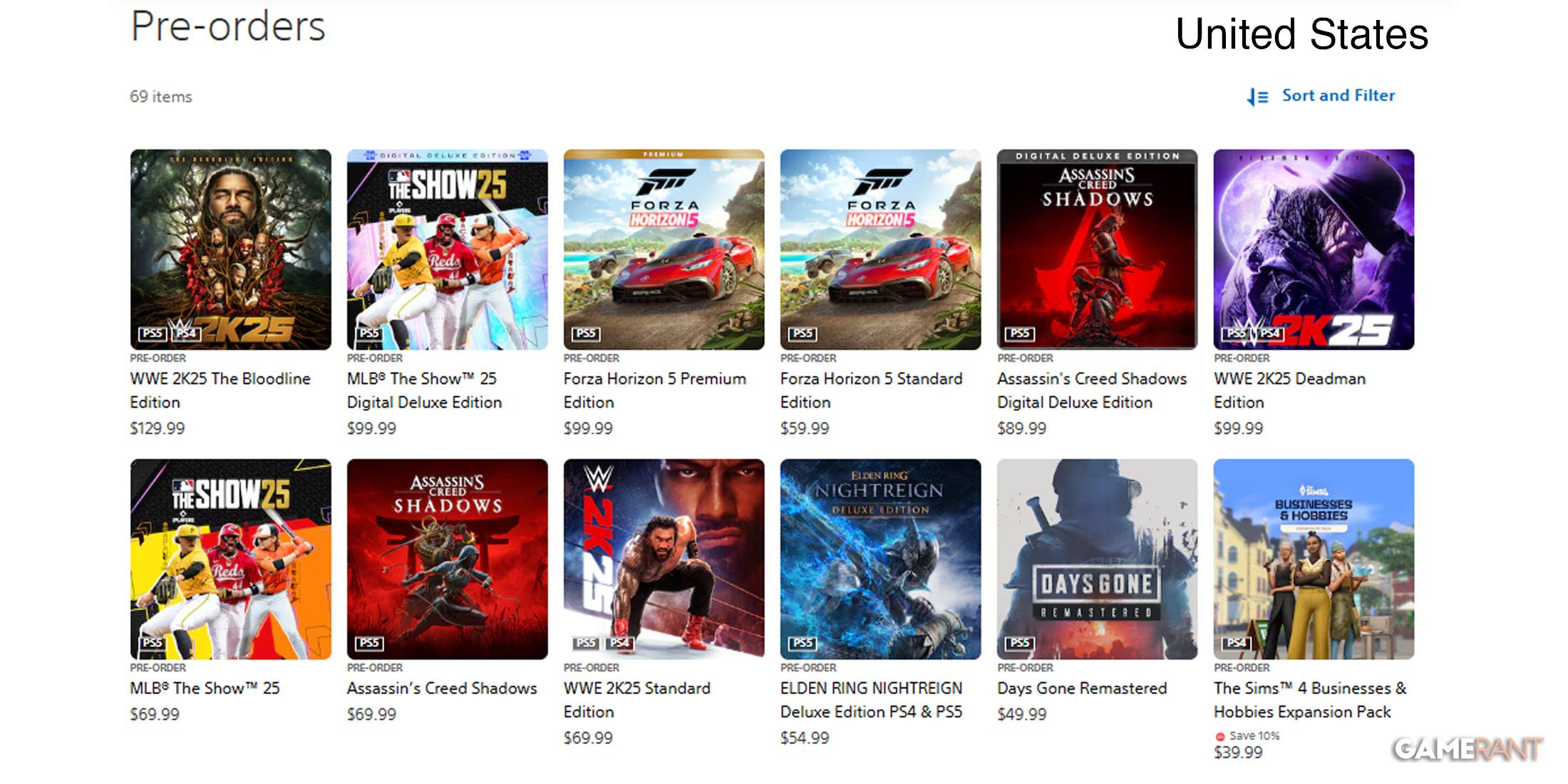Click the PS5 badge on Nightreign cover
Image resolution: width=1568 pixels, height=784 pixels.
[x=803, y=643]
